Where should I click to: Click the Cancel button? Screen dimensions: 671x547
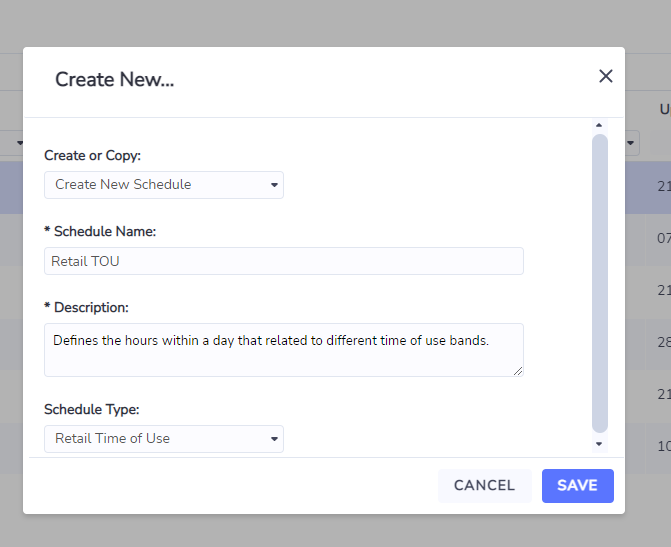[x=484, y=486]
